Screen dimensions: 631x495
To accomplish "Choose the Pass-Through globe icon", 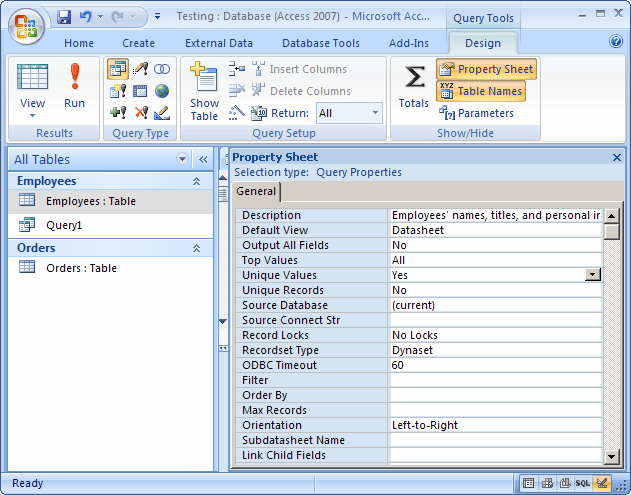I will (162, 91).
